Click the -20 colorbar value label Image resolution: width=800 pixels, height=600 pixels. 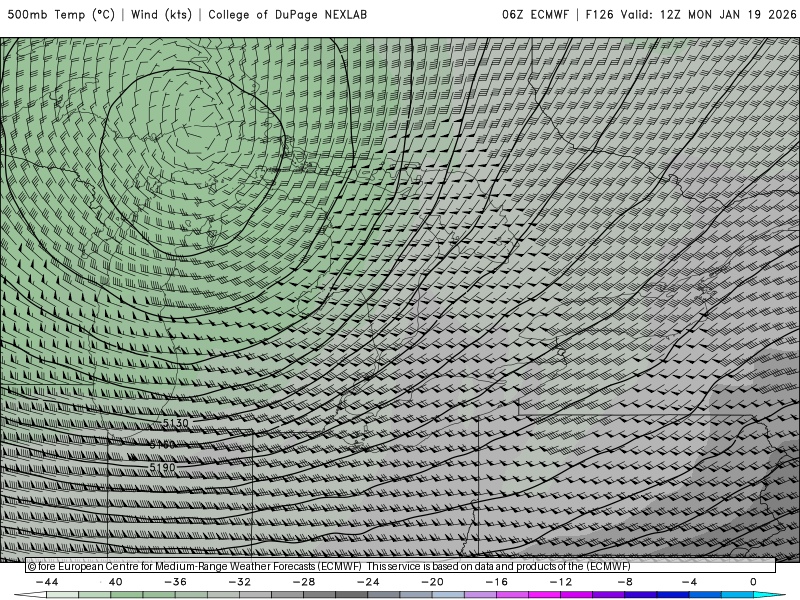(433, 582)
